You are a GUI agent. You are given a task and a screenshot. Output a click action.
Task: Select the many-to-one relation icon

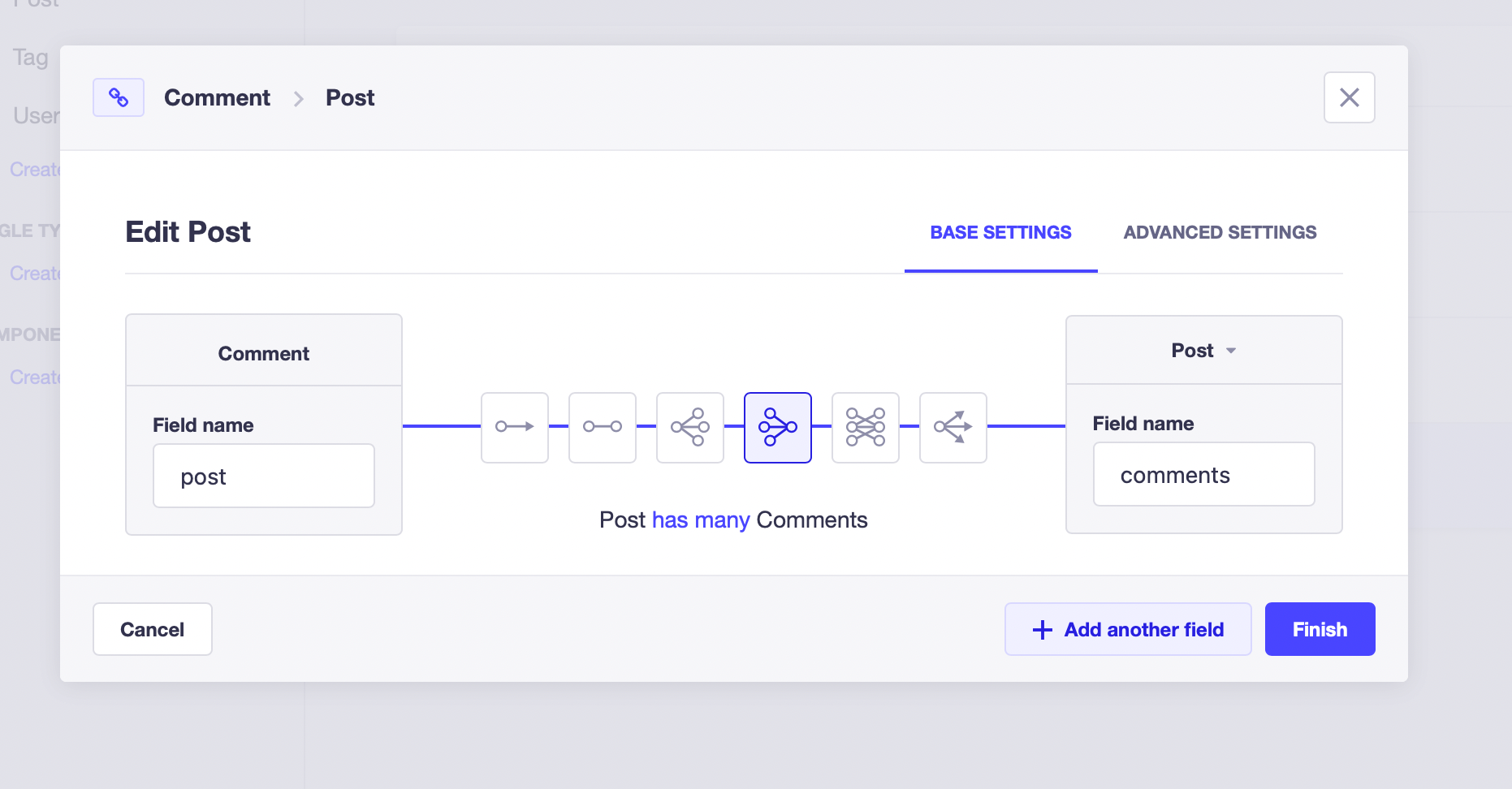778,427
